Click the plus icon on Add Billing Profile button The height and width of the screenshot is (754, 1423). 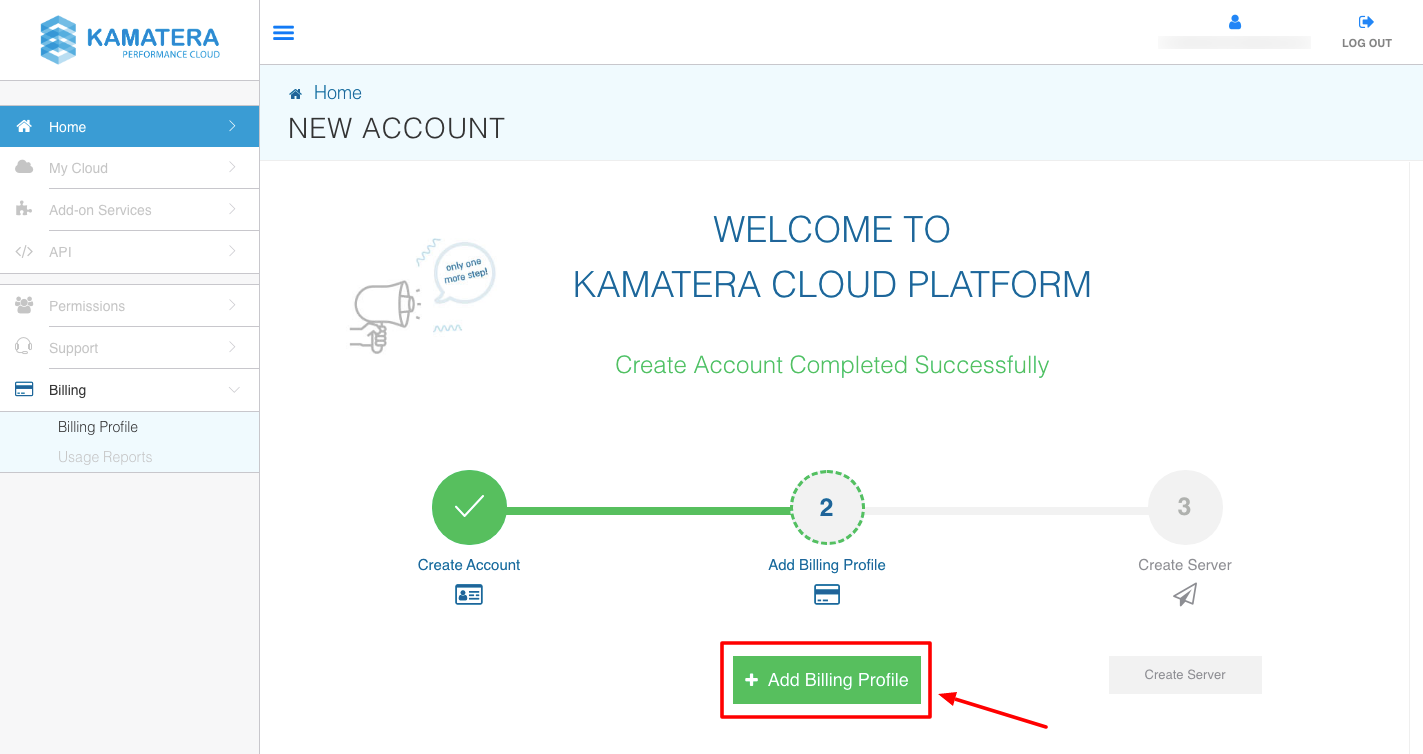tap(752, 680)
